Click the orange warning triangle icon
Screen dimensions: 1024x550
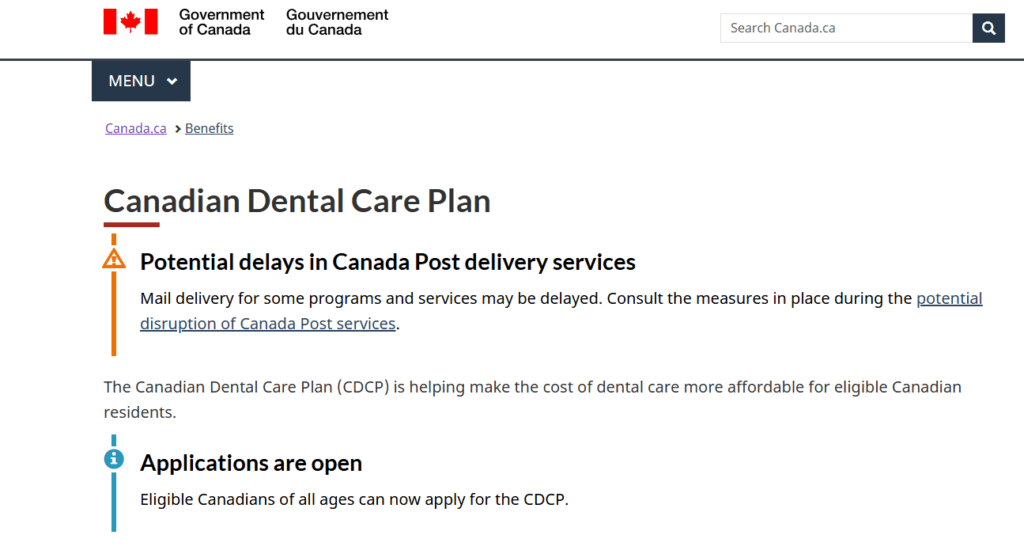[x=114, y=259]
